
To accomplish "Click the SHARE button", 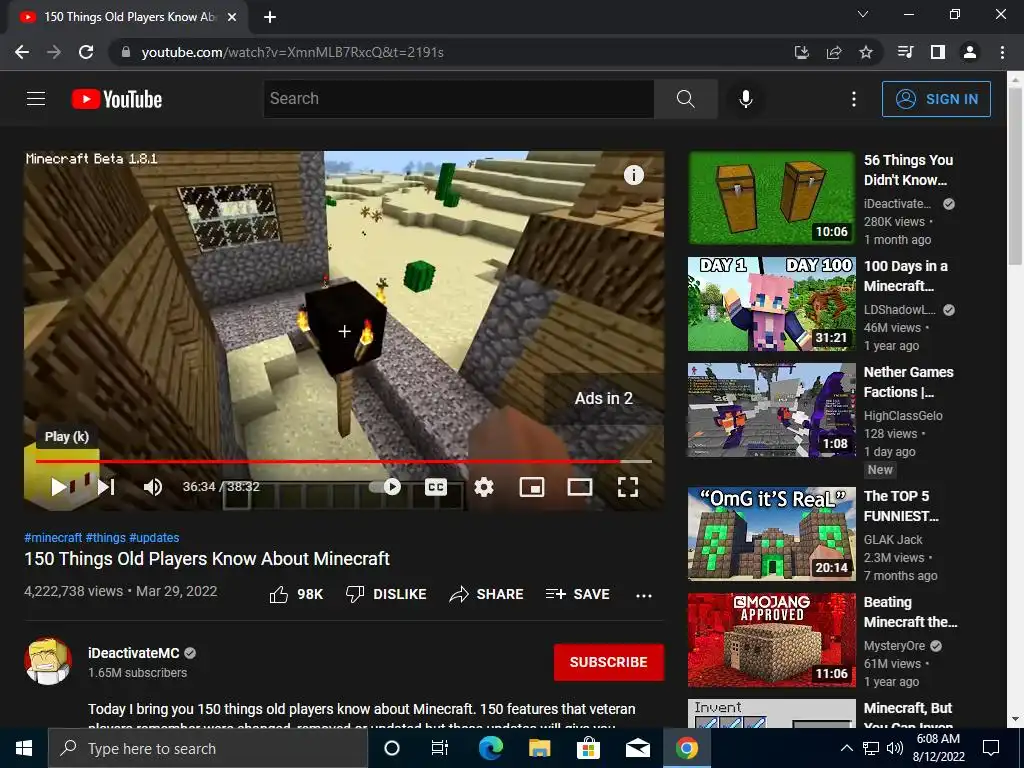I will (x=487, y=594).
